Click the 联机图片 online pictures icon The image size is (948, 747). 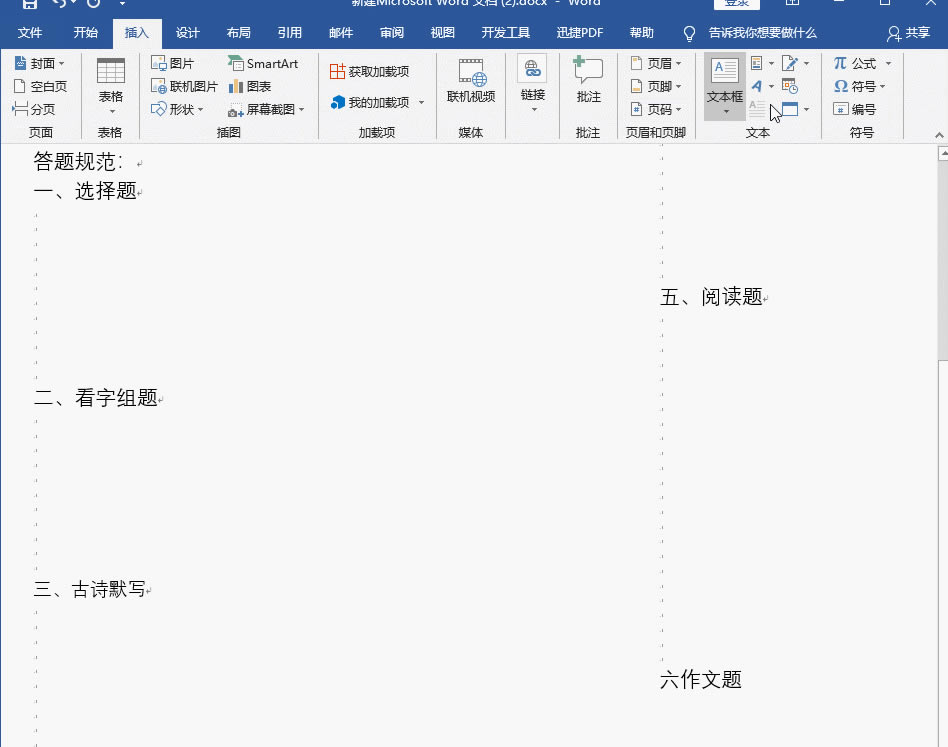[x=184, y=87]
